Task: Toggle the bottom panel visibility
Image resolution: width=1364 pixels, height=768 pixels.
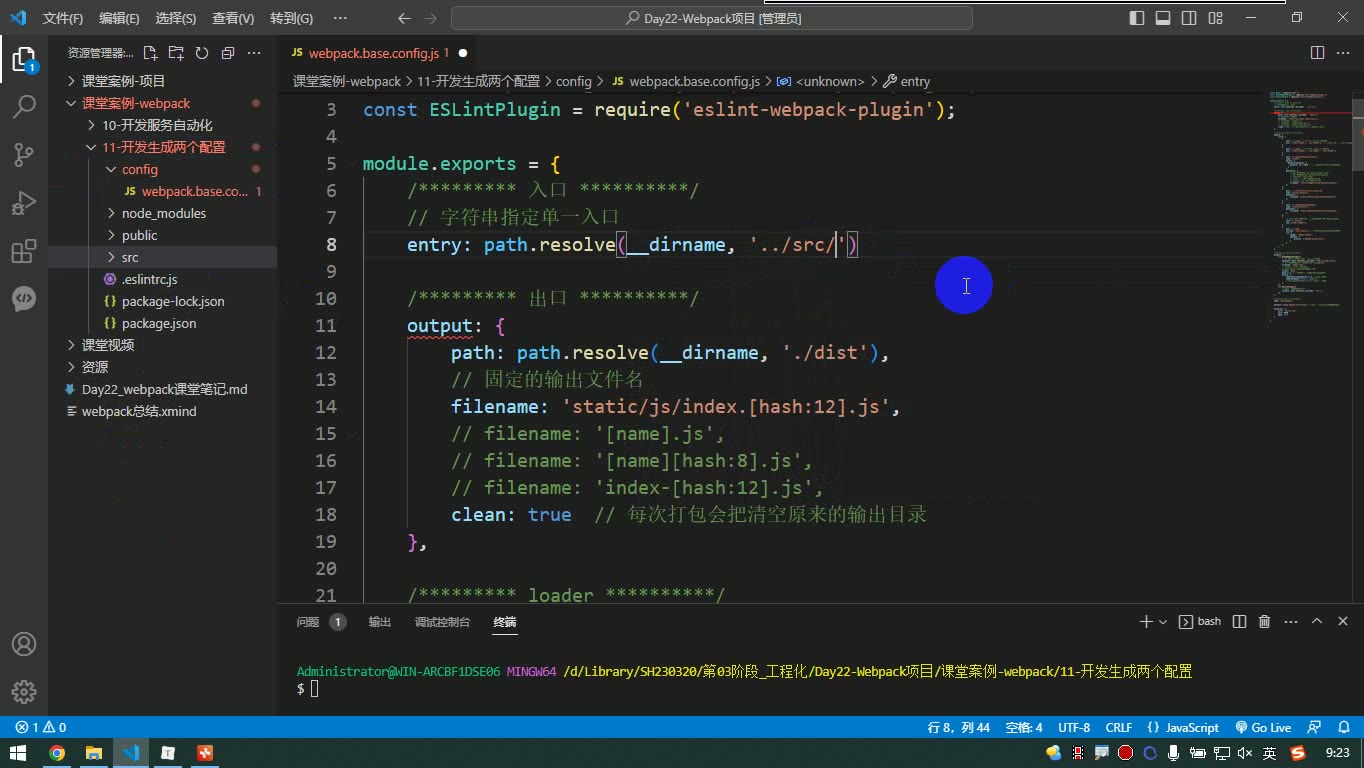Action: click(x=1163, y=18)
